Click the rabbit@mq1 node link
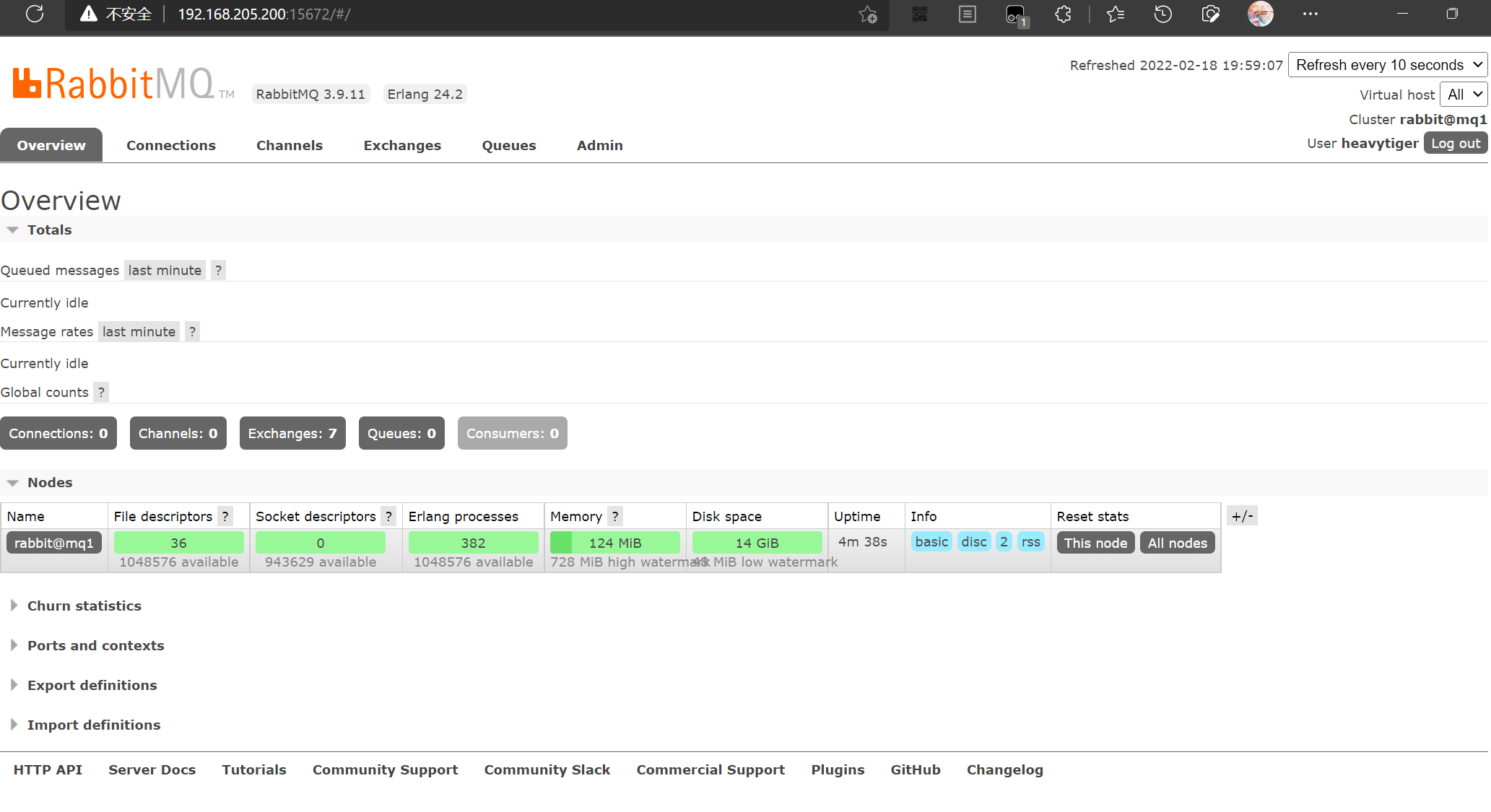The image size is (1491, 812). tap(54, 543)
